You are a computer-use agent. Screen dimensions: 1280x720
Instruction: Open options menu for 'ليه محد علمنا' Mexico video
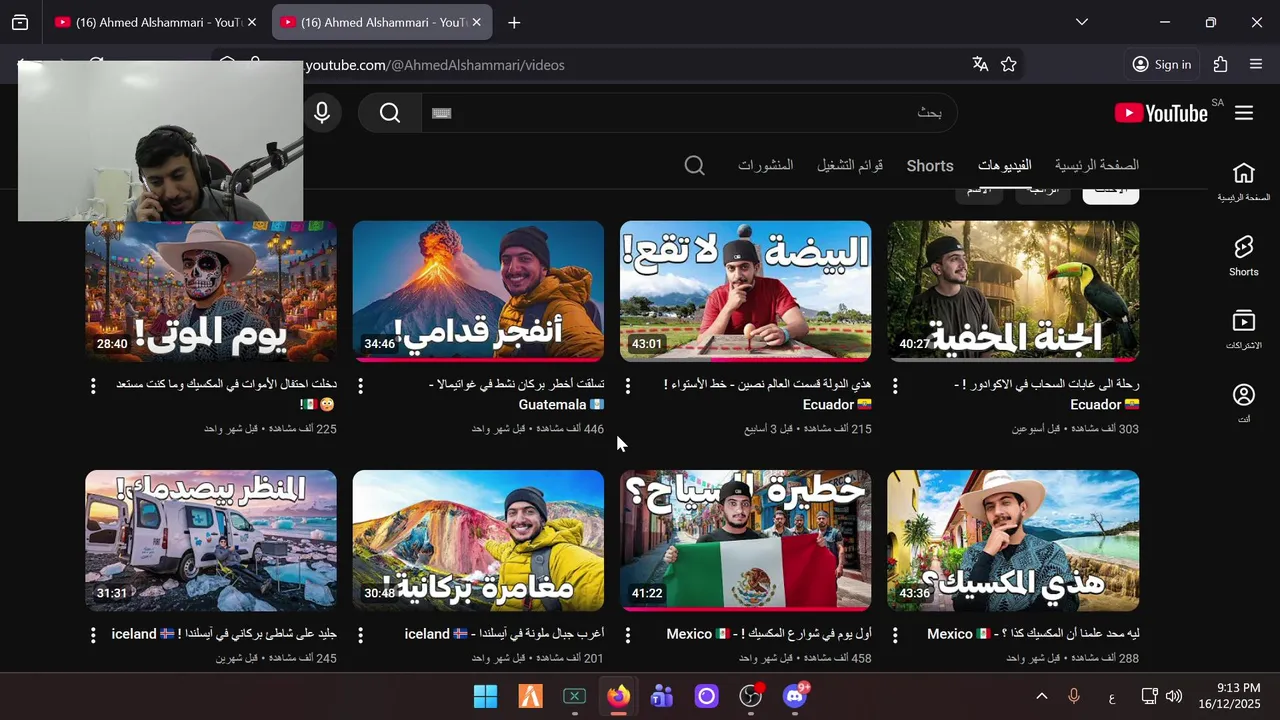pos(895,635)
